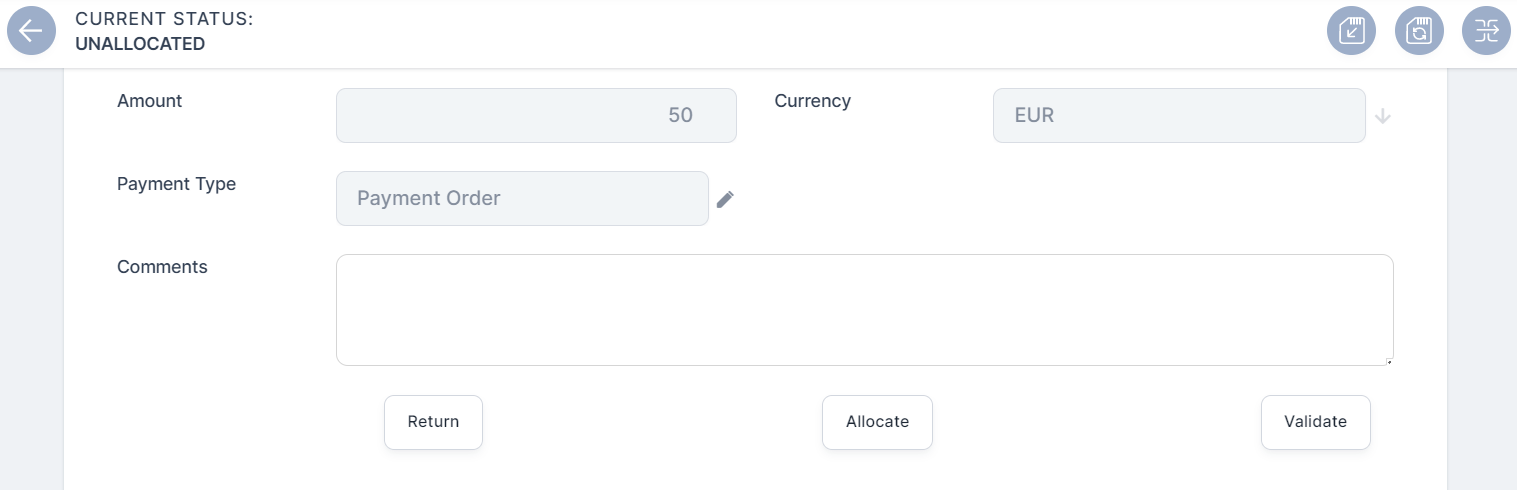The width and height of the screenshot is (1517, 490).
Task: Click the Amount label
Action: click(x=150, y=101)
